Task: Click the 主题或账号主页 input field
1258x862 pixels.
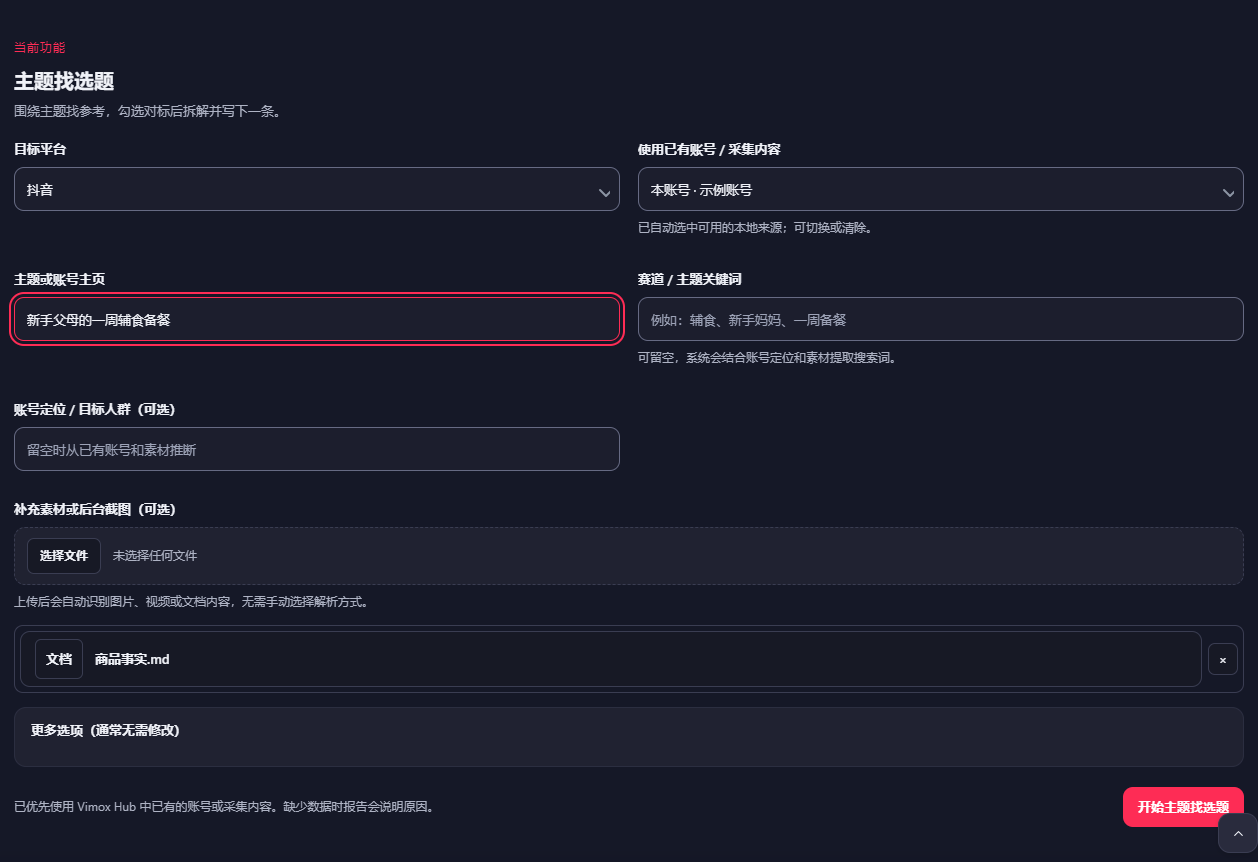Action: [x=316, y=319]
